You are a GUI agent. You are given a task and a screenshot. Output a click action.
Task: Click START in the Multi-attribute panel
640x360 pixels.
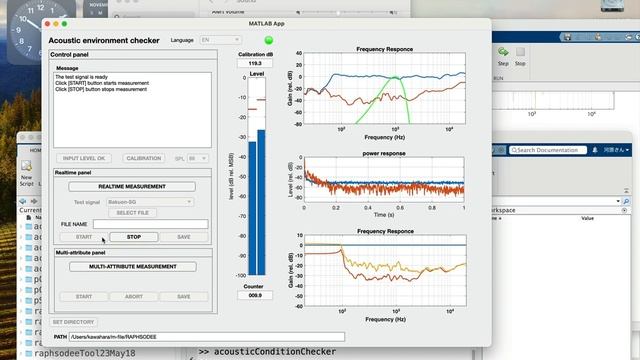point(84,297)
